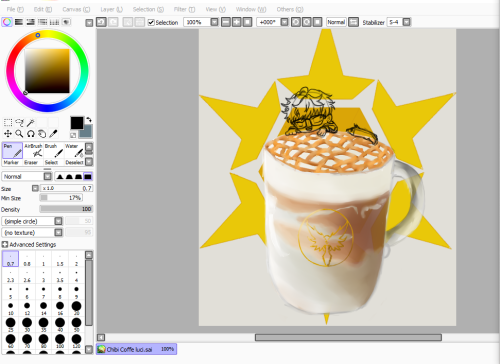Choose the Brush tool
The image size is (500, 364).
54,150
